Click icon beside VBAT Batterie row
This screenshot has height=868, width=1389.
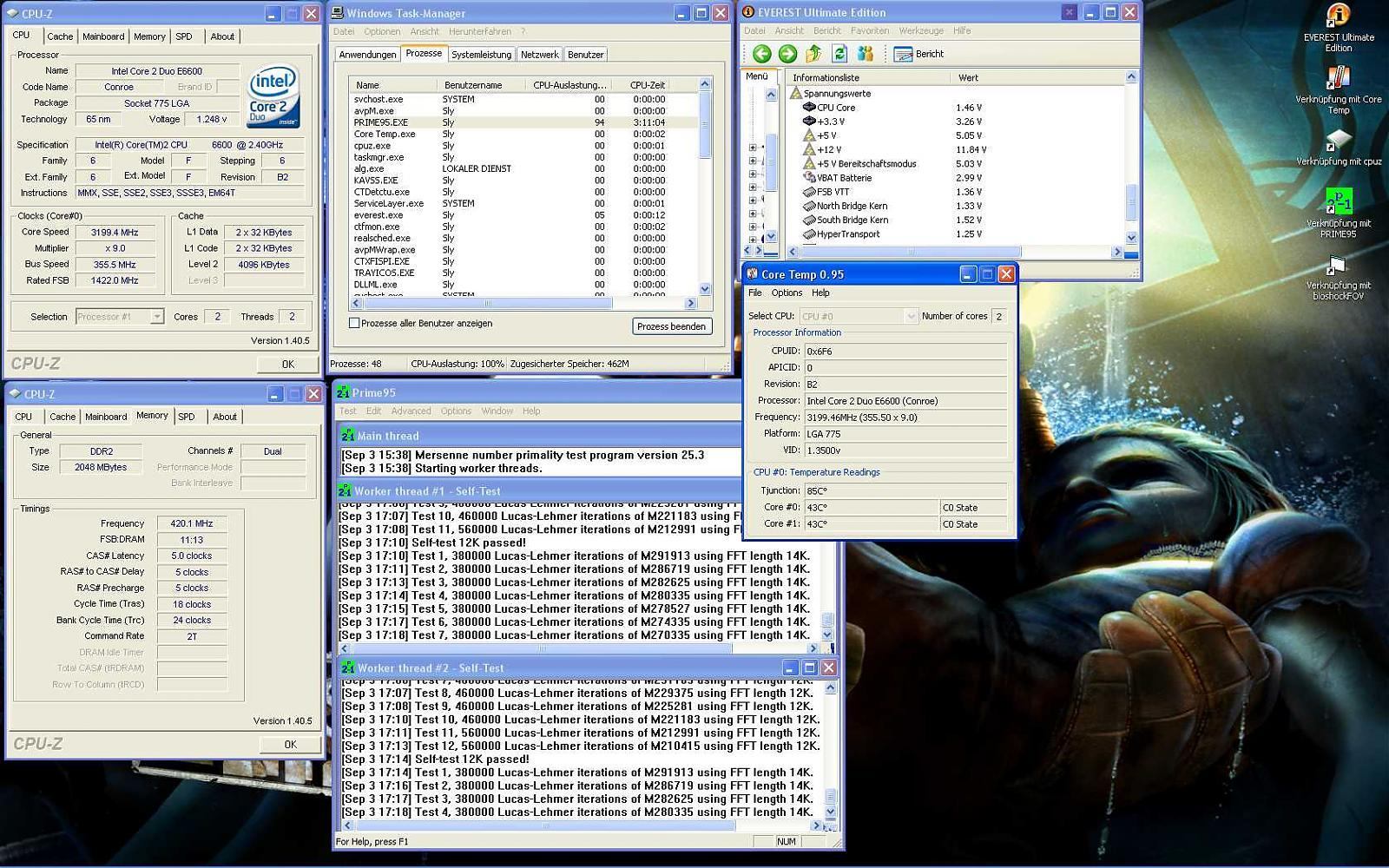[809, 178]
